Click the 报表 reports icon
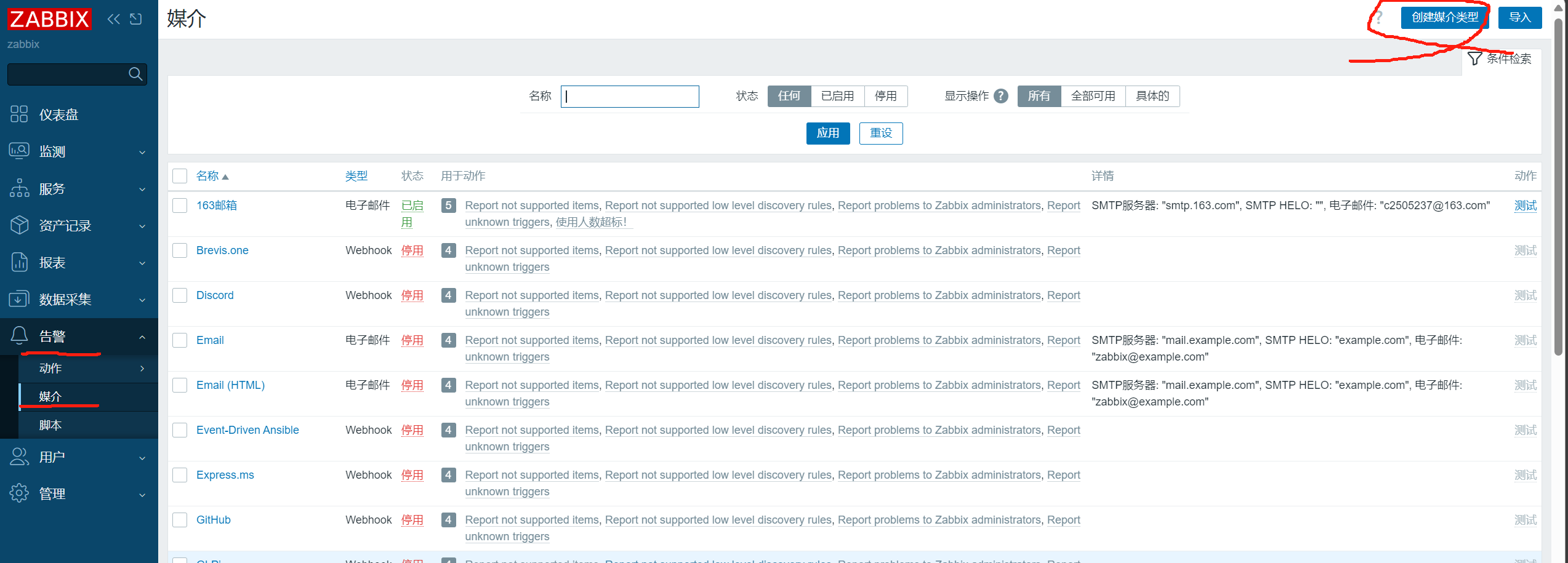 pos(19,262)
